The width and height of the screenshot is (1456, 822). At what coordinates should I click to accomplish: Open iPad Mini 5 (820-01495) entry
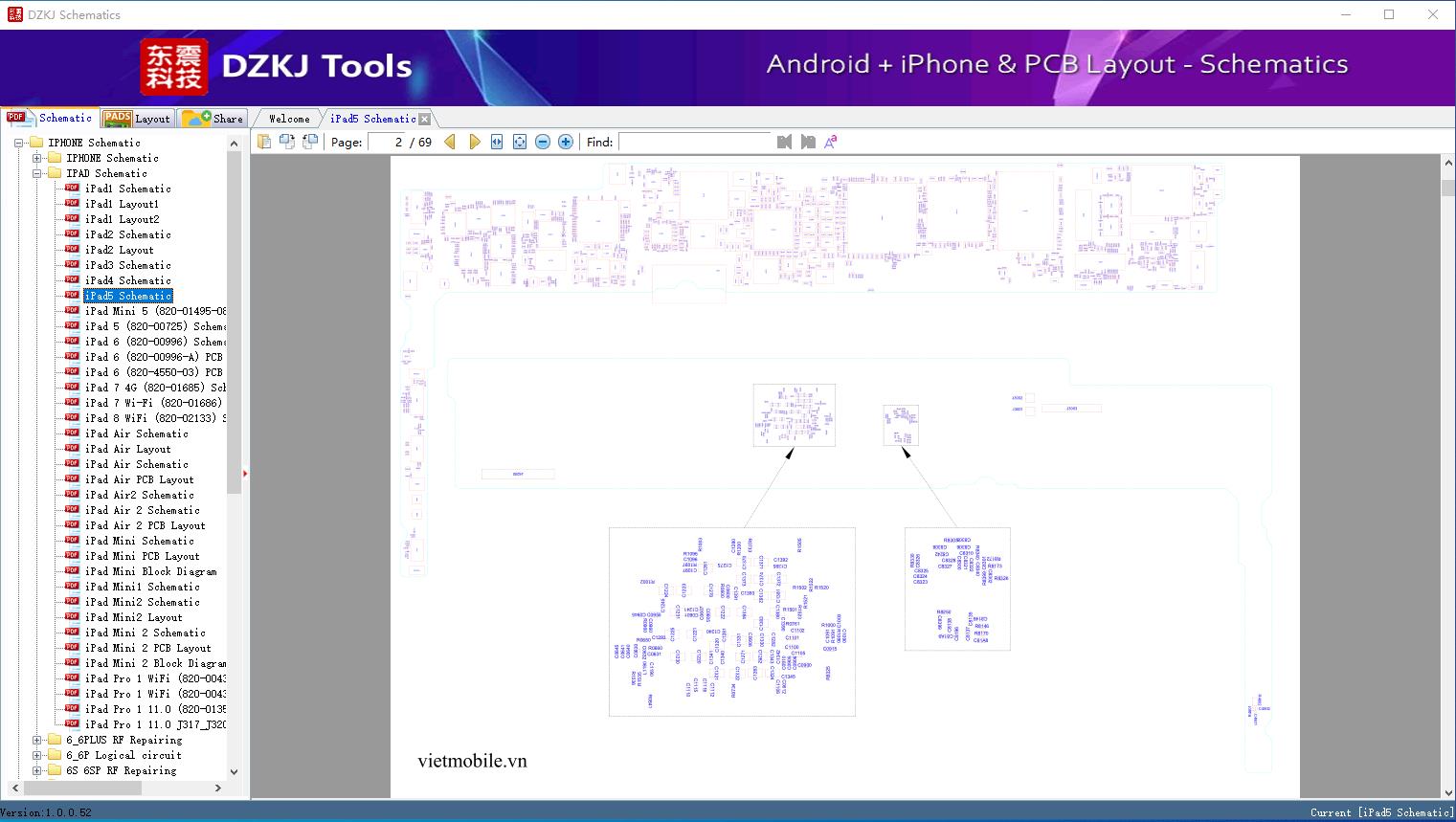point(155,311)
